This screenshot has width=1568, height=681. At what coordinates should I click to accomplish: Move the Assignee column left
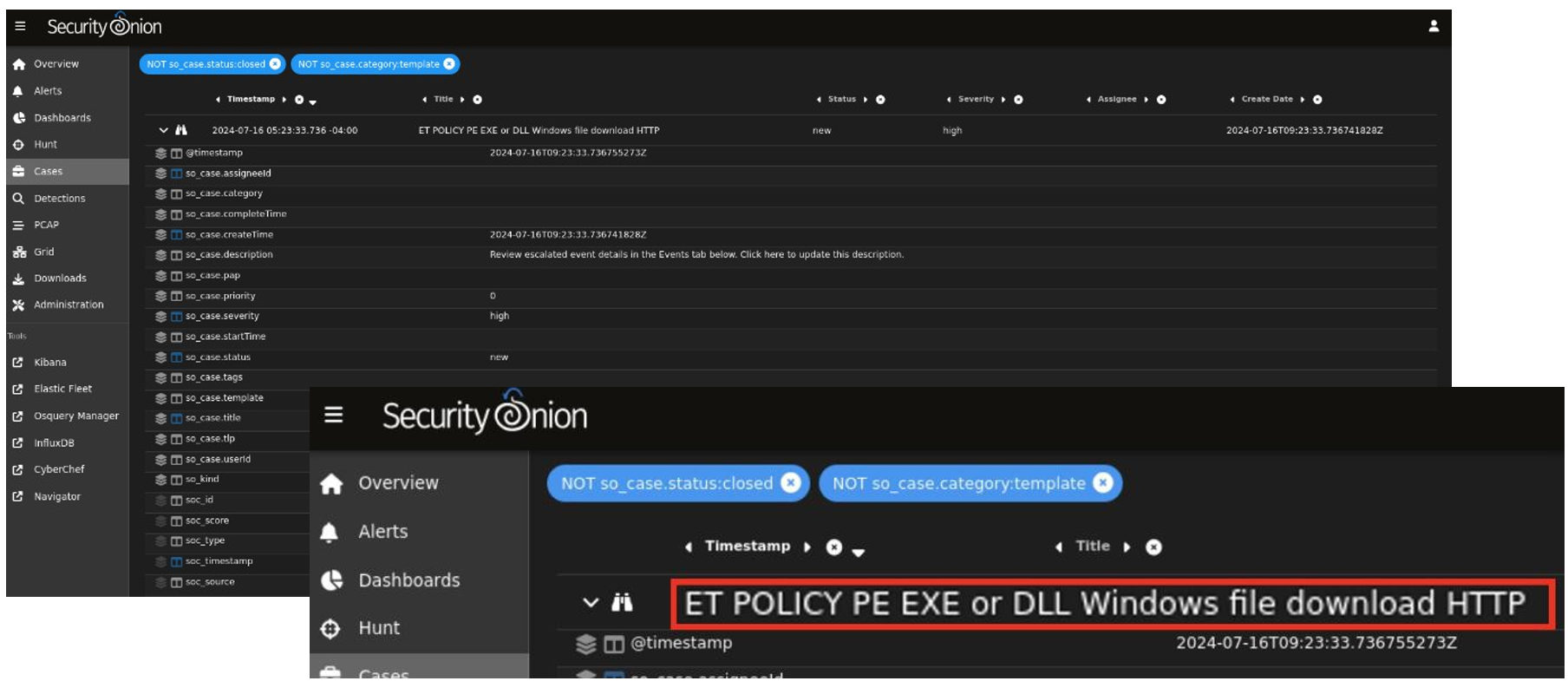click(1088, 100)
